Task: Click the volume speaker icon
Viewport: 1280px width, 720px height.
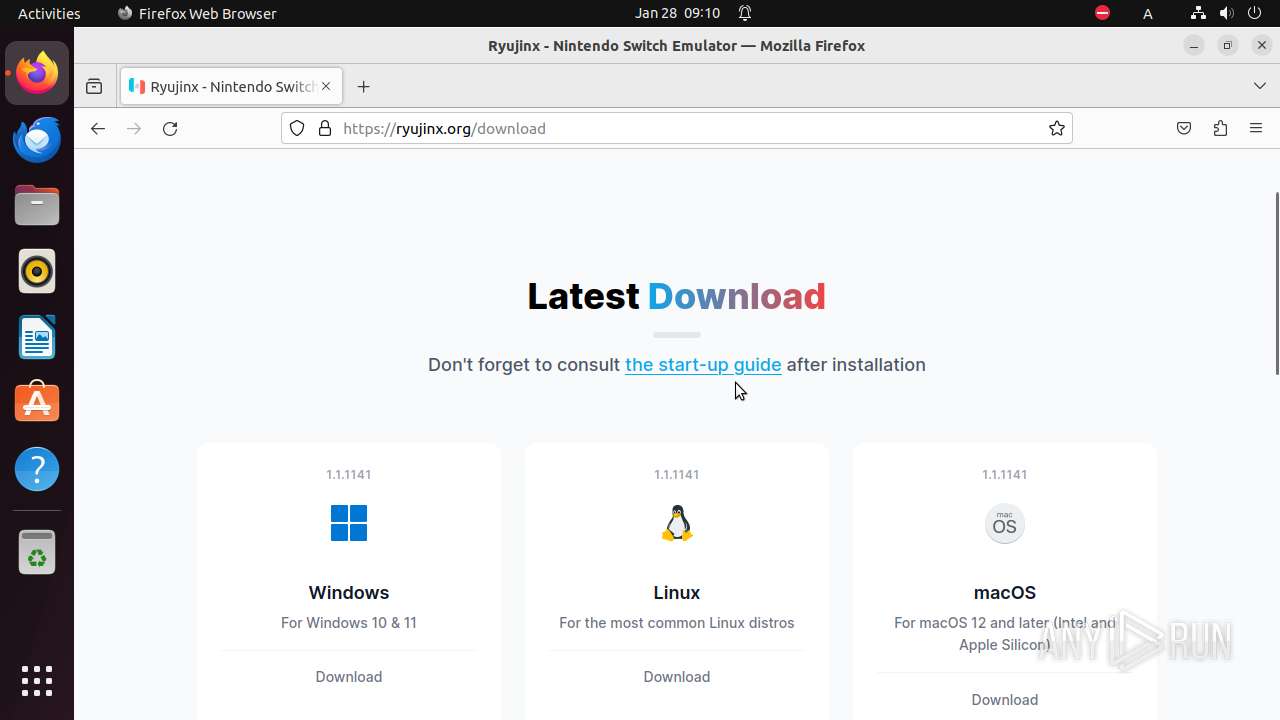Action: pyautogui.click(x=1226, y=13)
